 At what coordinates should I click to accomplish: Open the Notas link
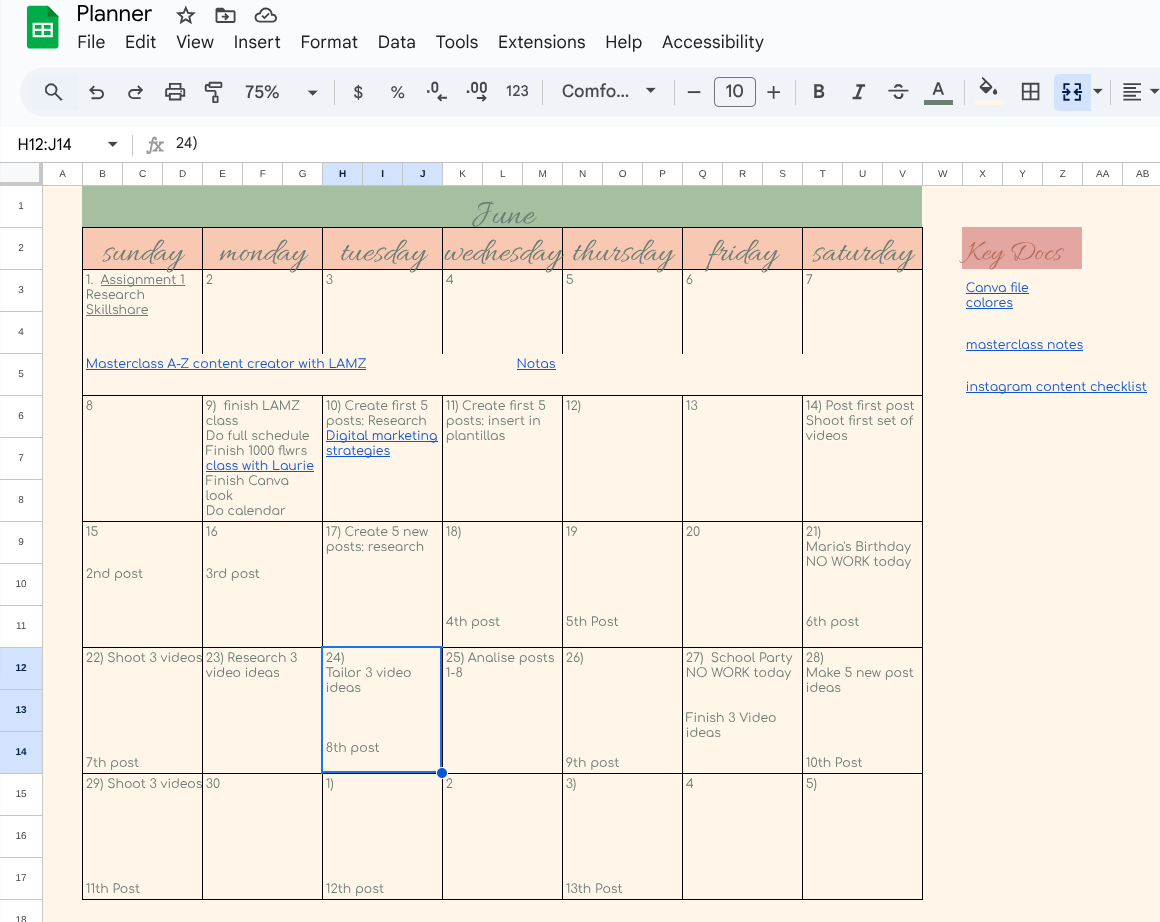pyautogui.click(x=536, y=363)
